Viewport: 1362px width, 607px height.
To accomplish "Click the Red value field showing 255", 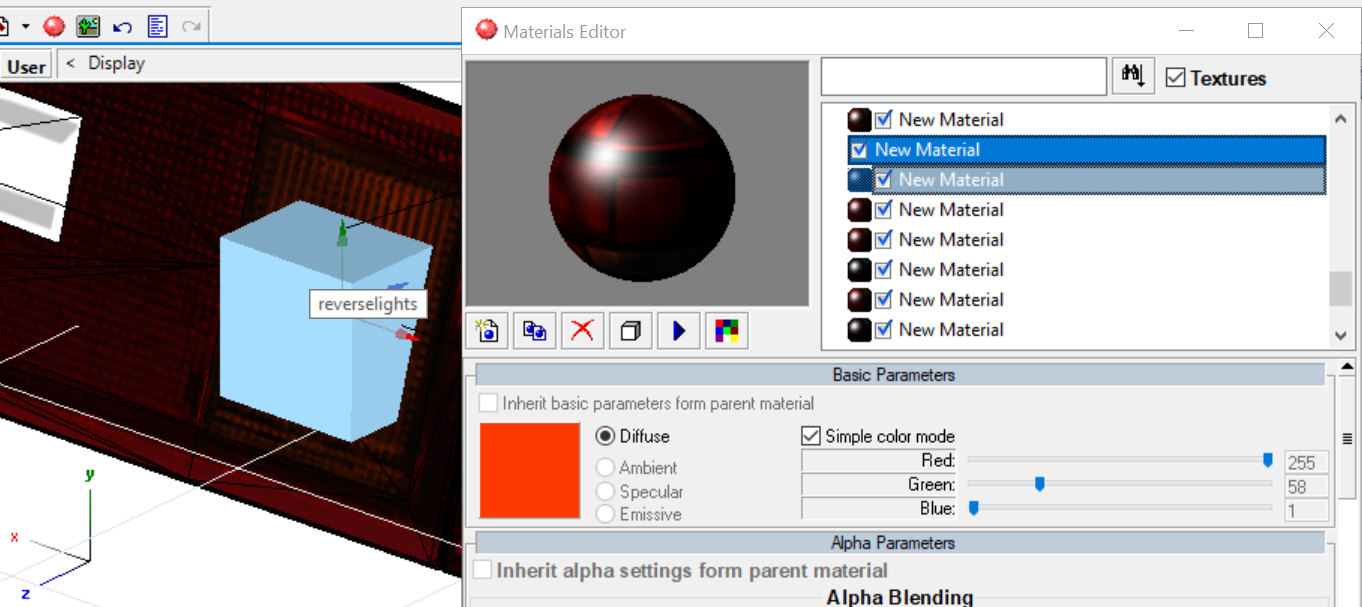I will click(x=1307, y=462).
